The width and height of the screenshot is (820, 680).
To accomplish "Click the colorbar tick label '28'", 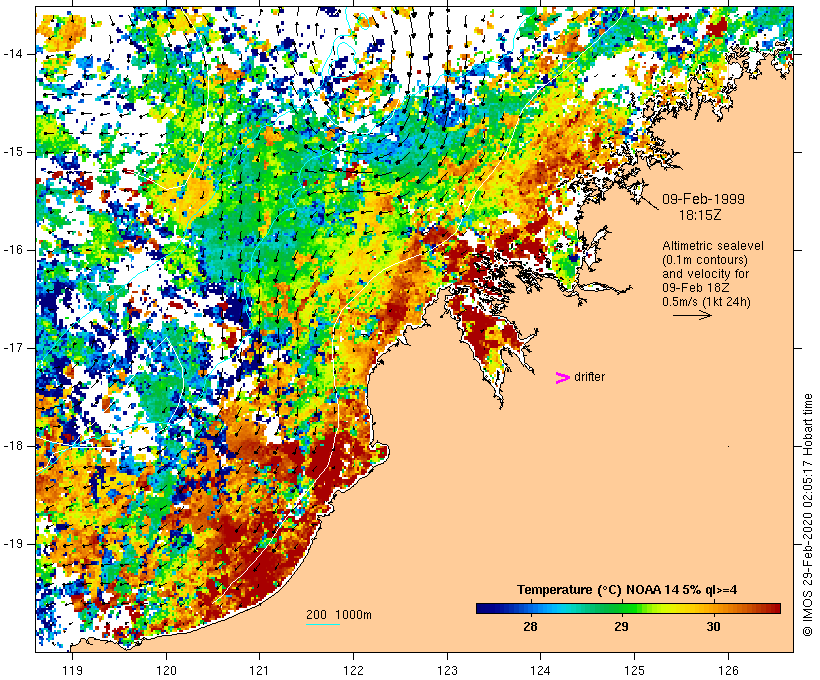I will coord(530,626).
